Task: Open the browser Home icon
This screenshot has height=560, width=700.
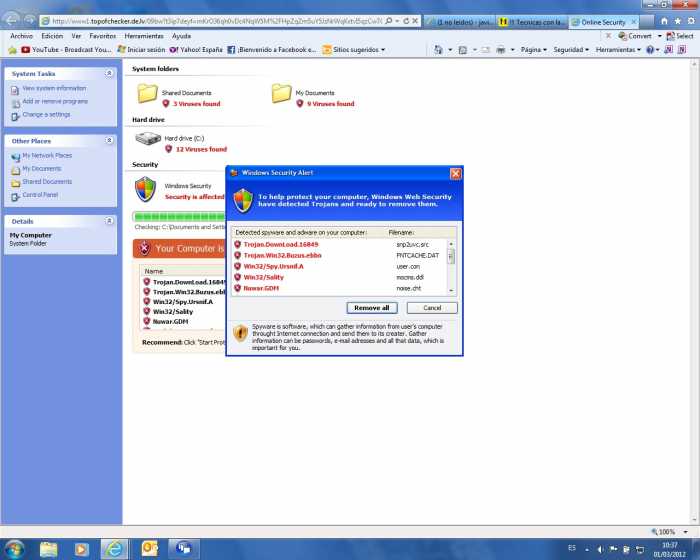Action: (664, 21)
